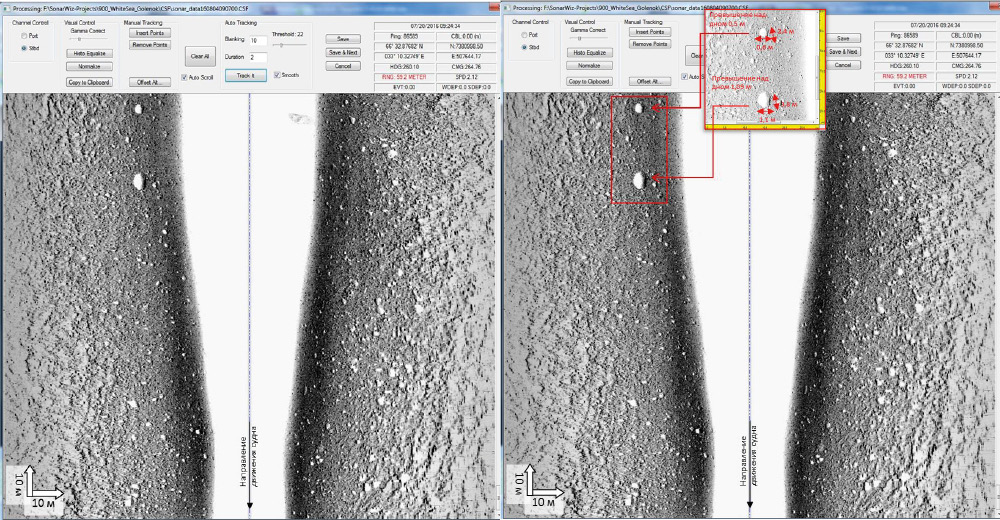Click the SPD:2.12 field in left window

tap(465, 77)
